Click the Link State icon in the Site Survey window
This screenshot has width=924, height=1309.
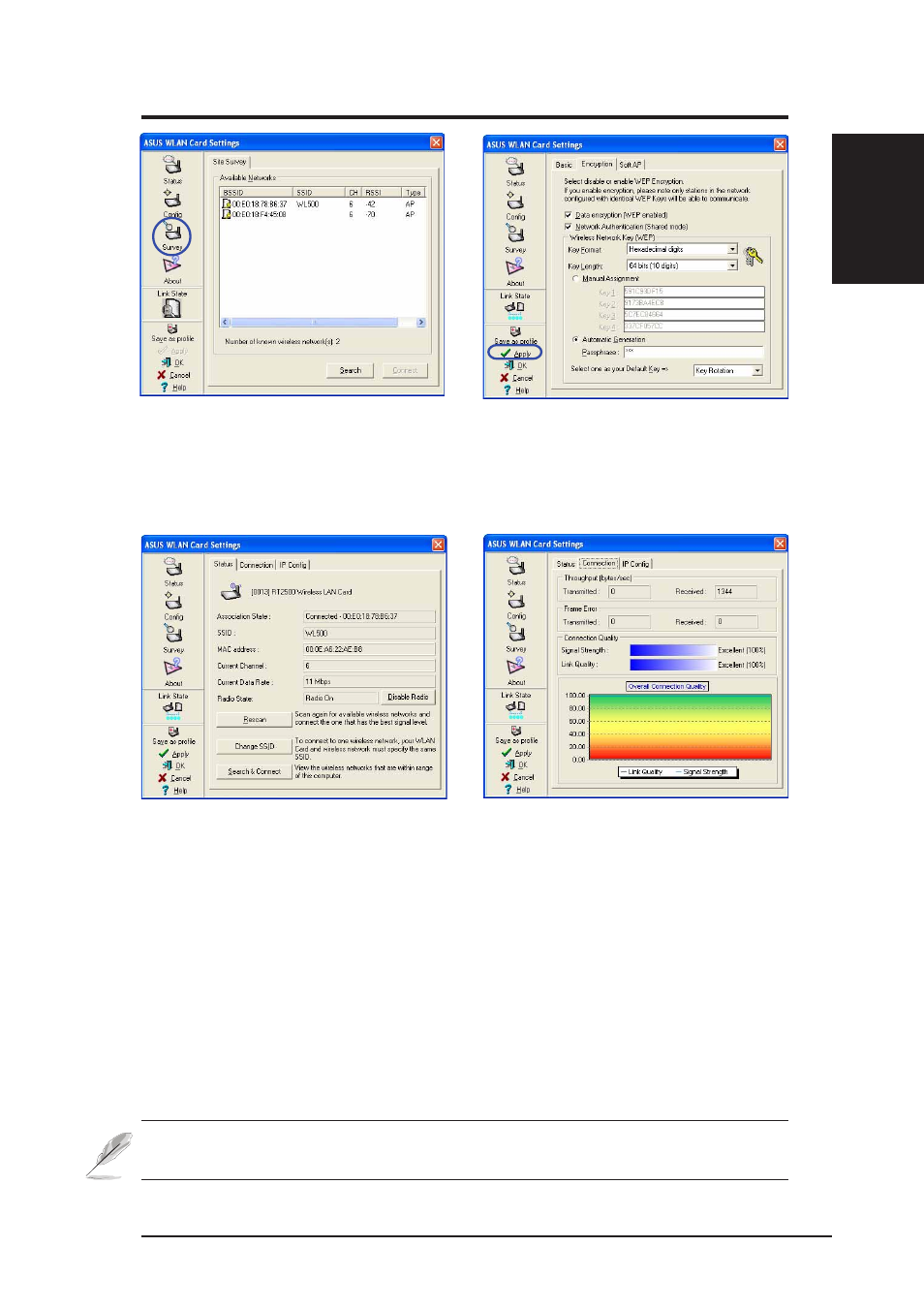[171, 308]
